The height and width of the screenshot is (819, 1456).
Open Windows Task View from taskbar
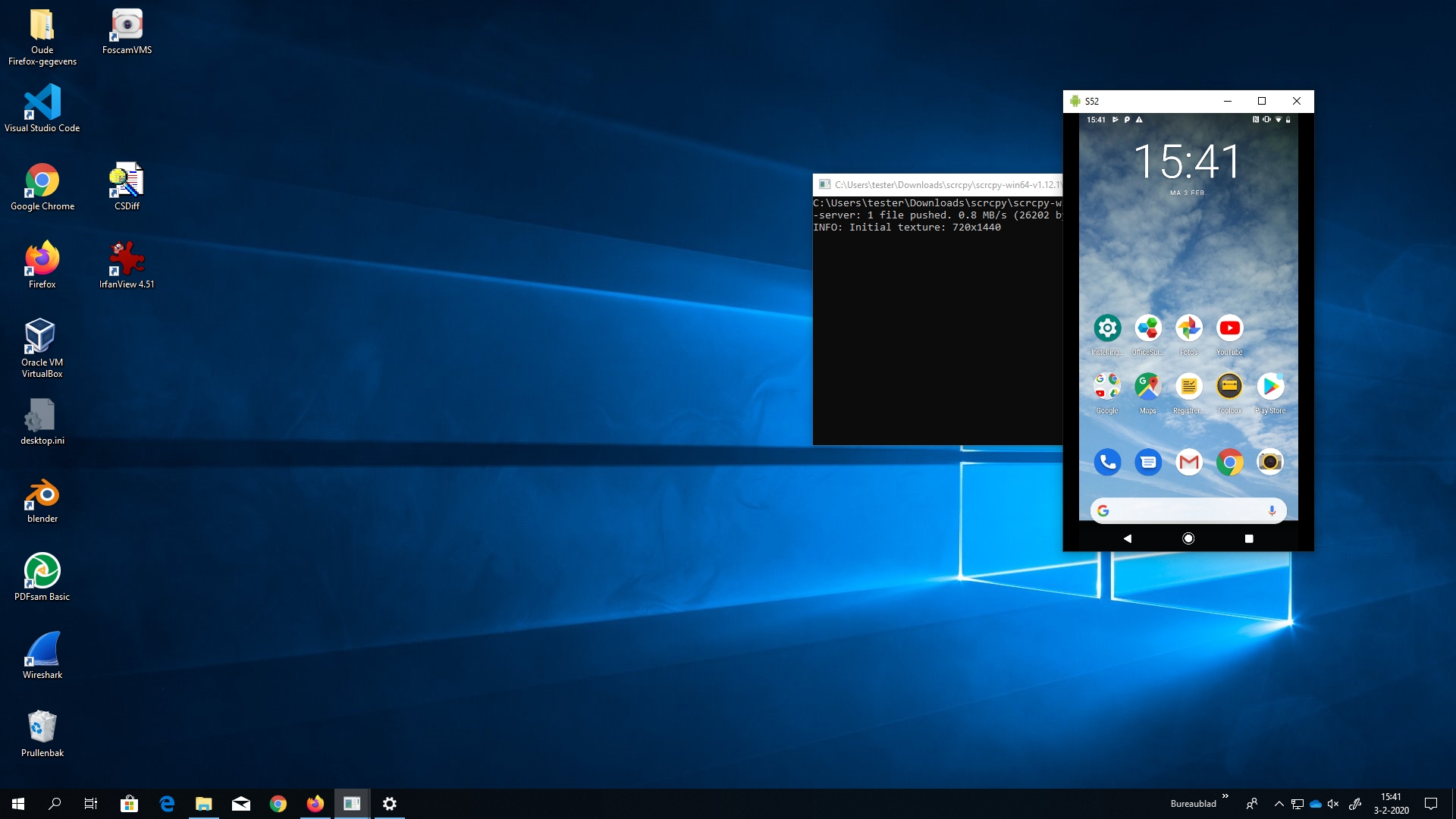click(91, 804)
